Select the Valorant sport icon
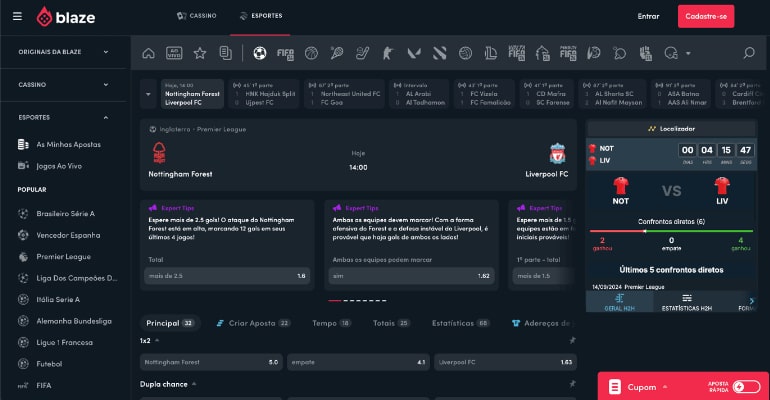The image size is (770, 400). [414, 53]
